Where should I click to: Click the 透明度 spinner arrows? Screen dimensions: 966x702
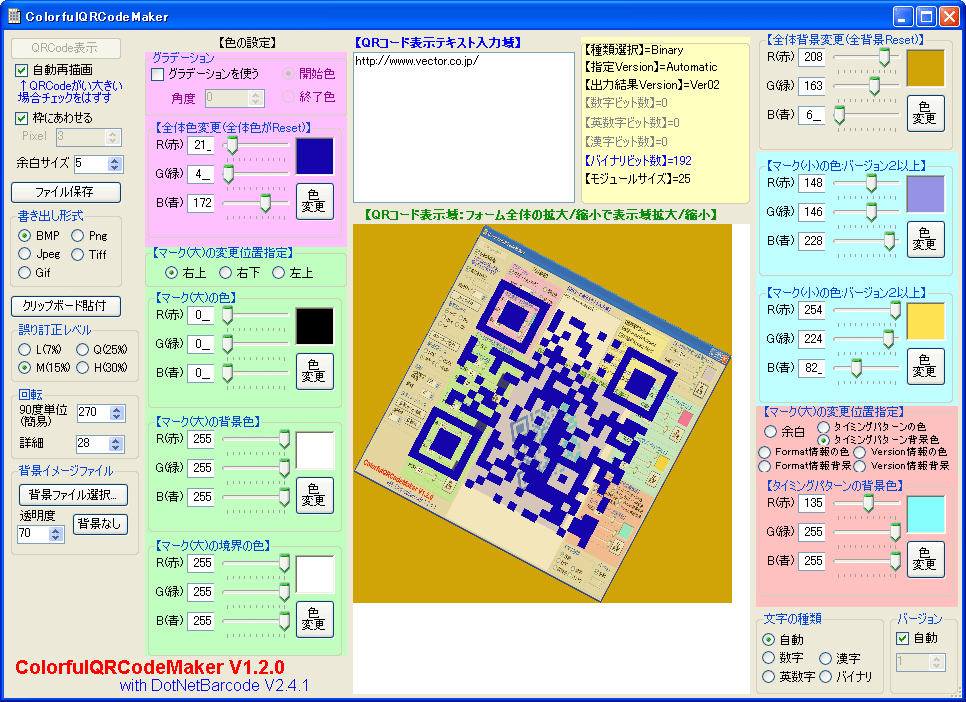(x=56, y=534)
